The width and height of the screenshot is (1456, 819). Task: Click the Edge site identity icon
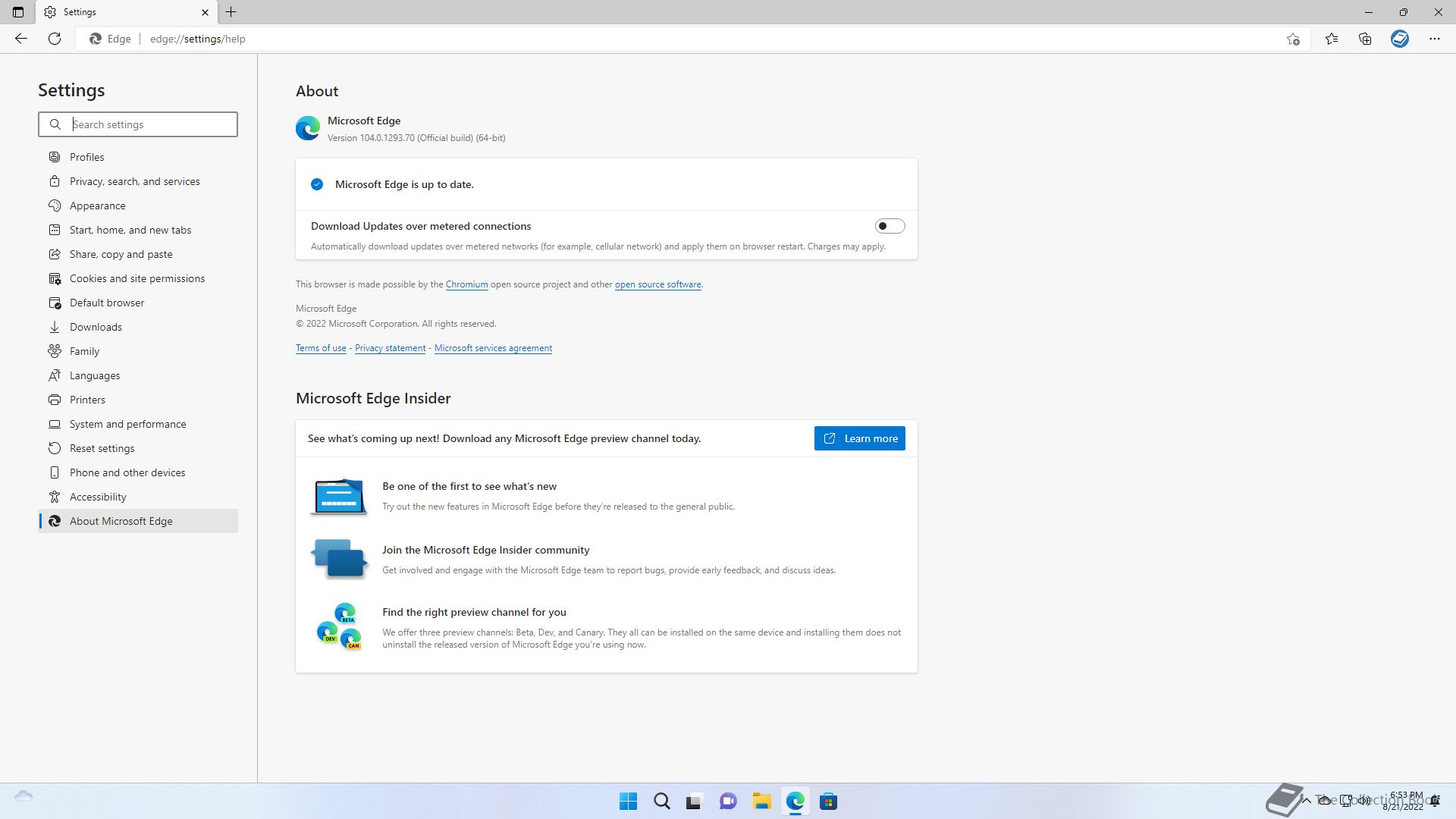(96, 39)
